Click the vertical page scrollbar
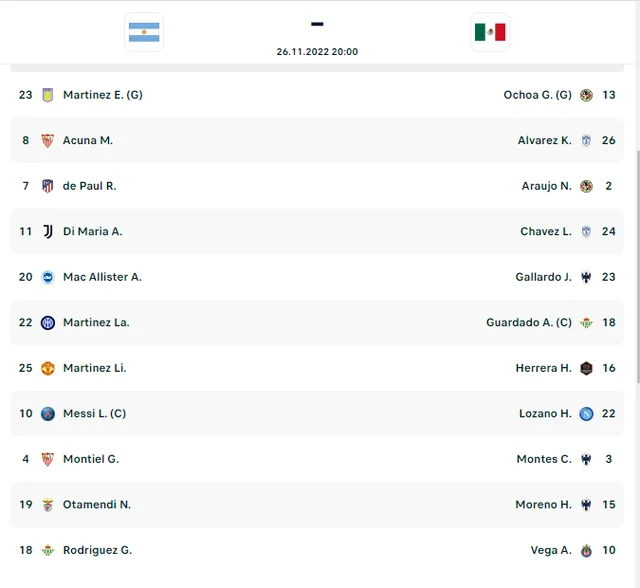Image resolution: width=640 pixels, height=588 pixels. pyautogui.click(x=638, y=267)
